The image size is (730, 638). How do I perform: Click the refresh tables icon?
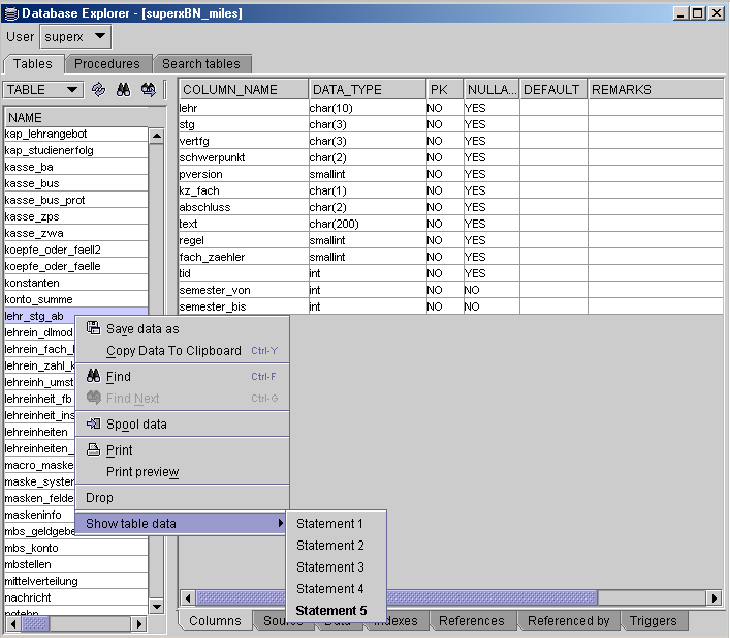(98, 89)
